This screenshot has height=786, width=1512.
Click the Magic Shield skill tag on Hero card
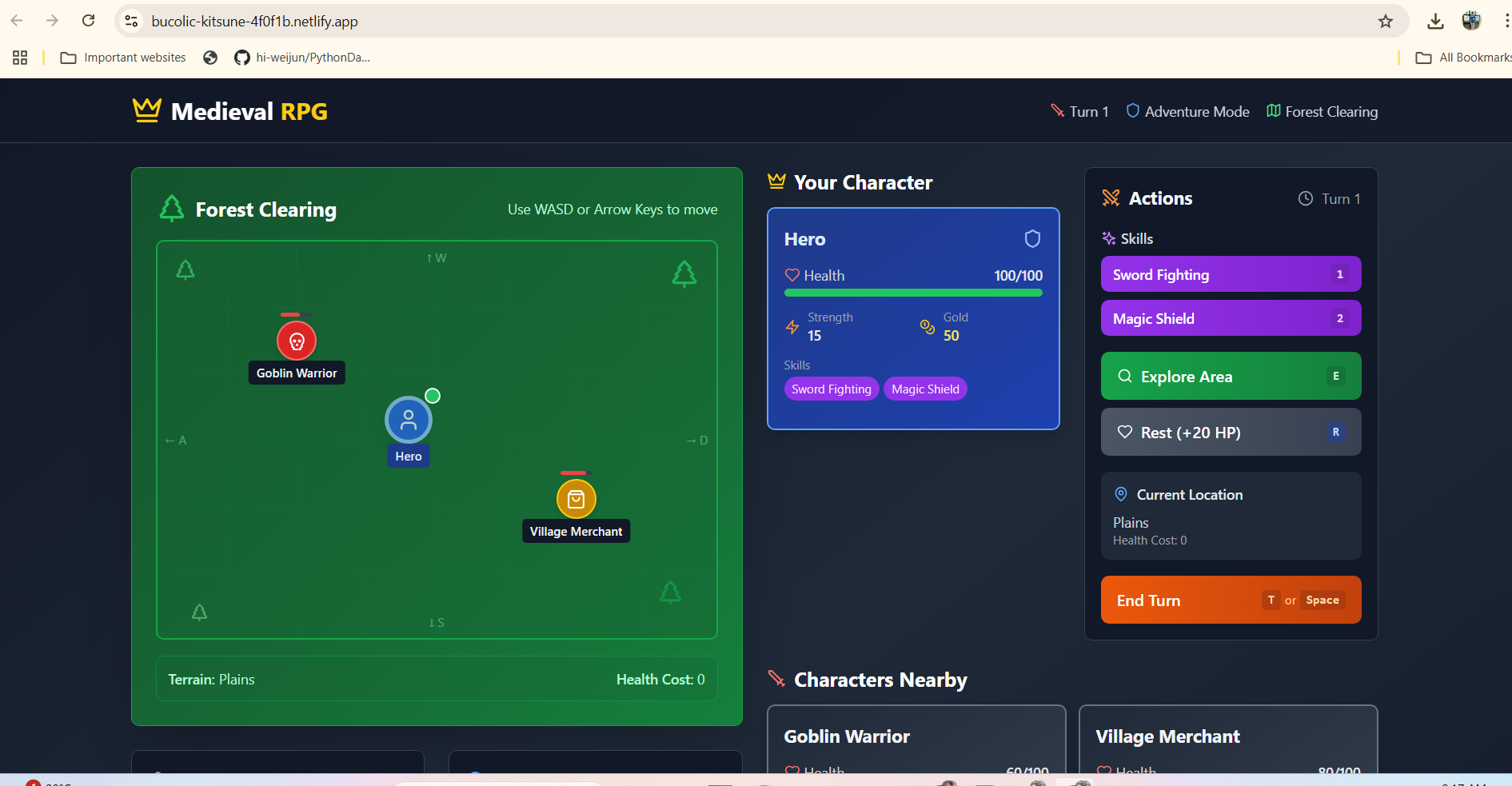pos(925,389)
